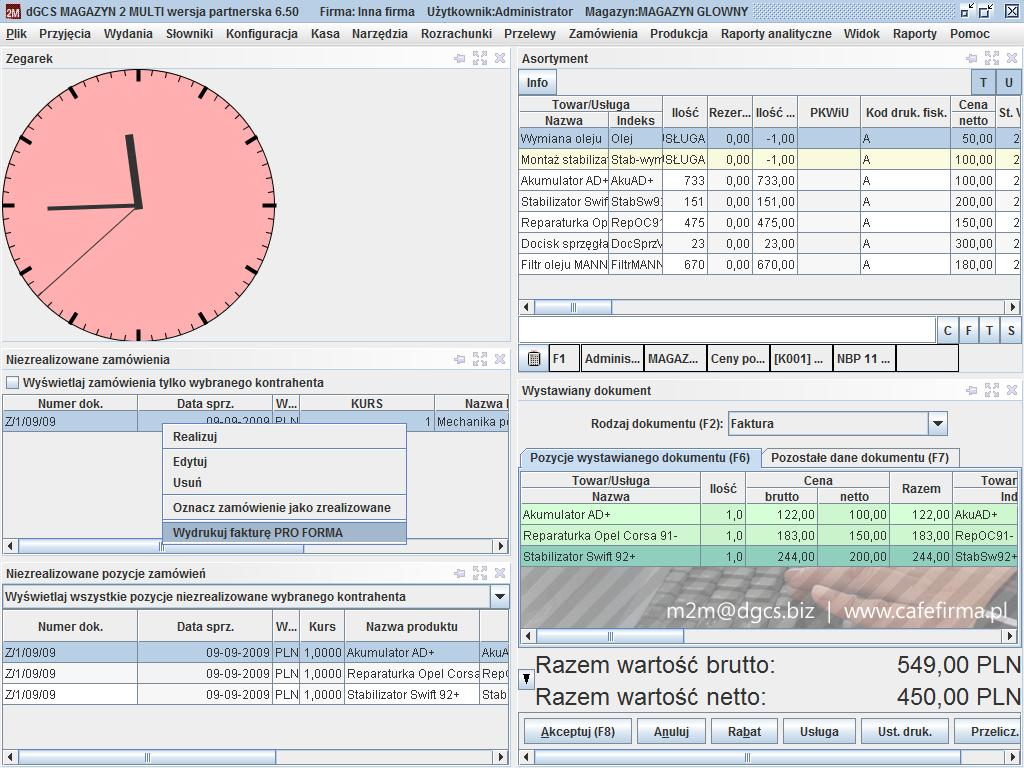The width and height of the screenshot is (1024, 768).
Task: Toggle the T button in Asortyment header
Action: click(983, 82)
